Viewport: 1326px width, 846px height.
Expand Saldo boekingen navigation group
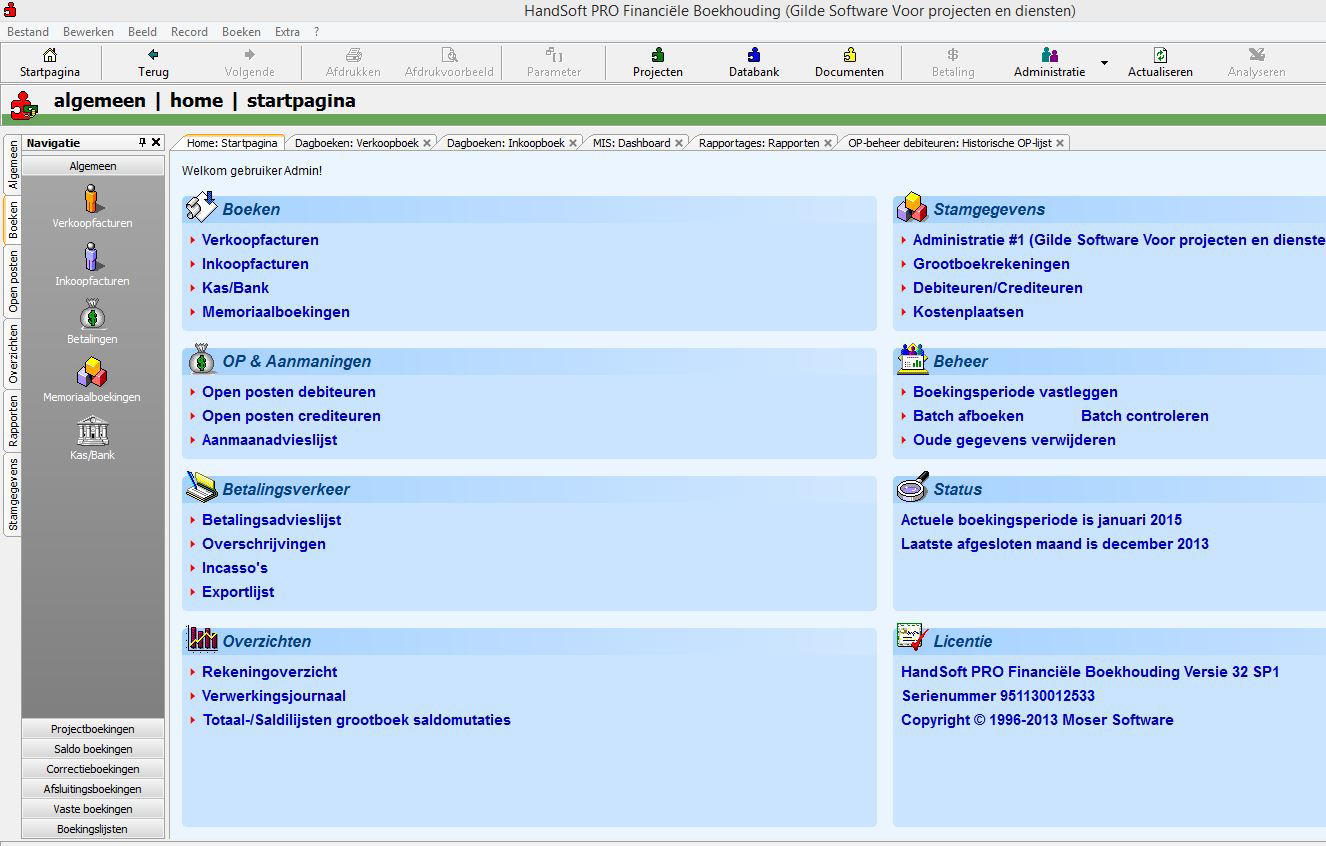pos(93,749)
